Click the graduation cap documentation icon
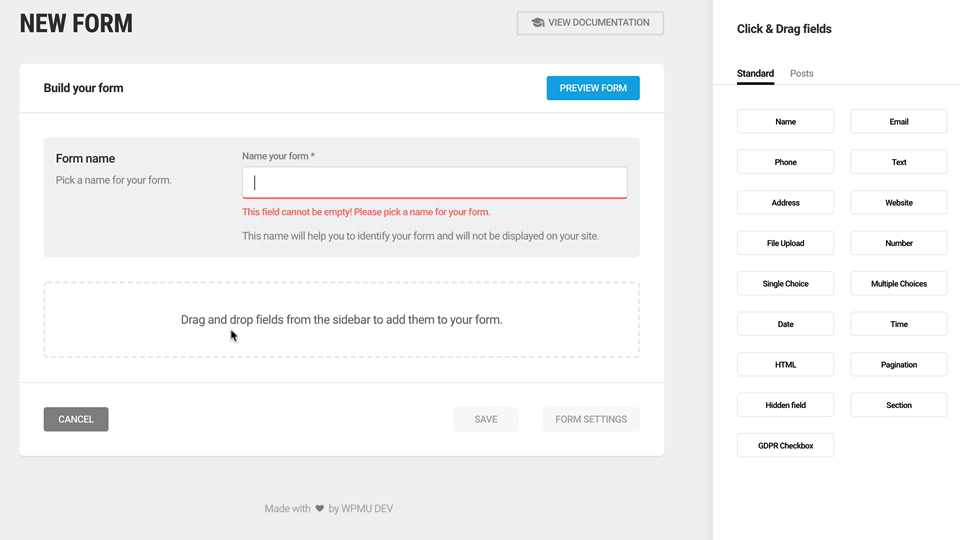 538,23
